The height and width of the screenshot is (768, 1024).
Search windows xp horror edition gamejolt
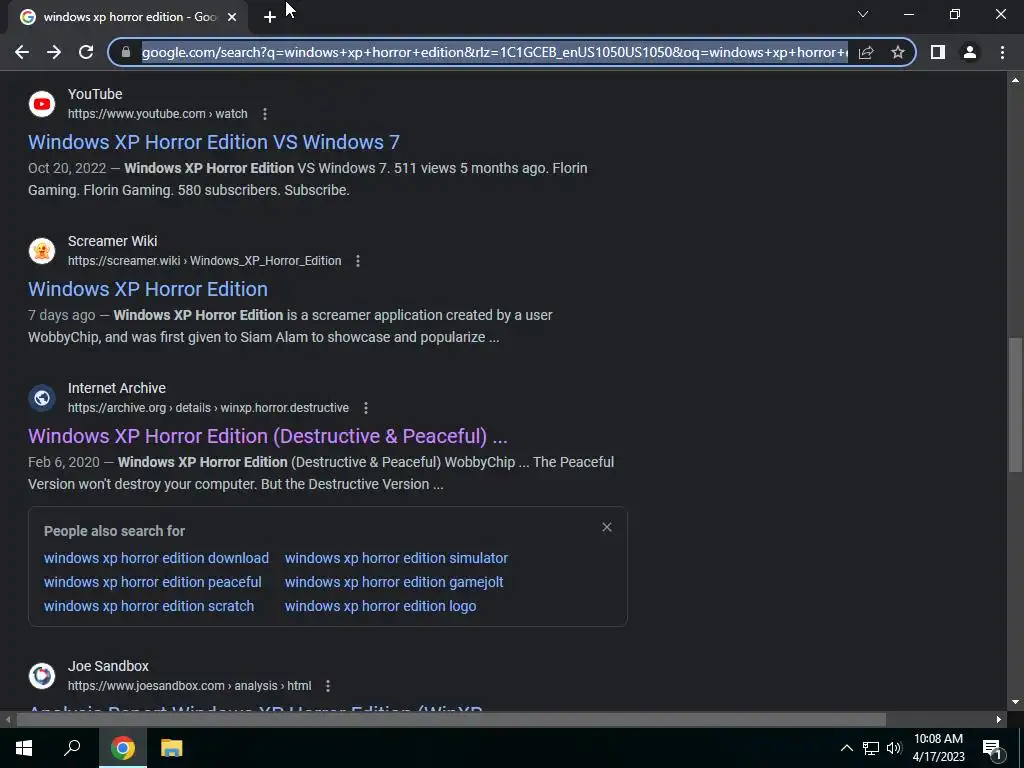pos(394,582)
